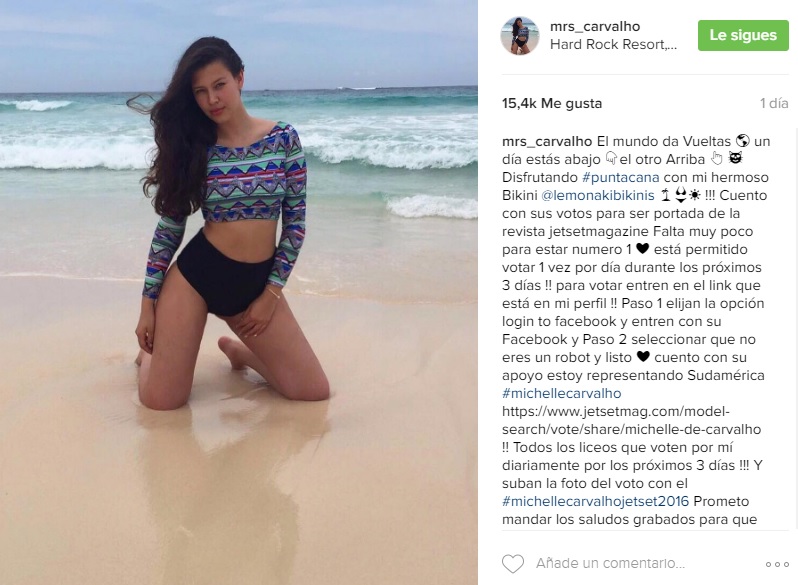Open the Hard Rock Resort location link
798x585 pixels.
pyautogui.click(x=613, y=44)
